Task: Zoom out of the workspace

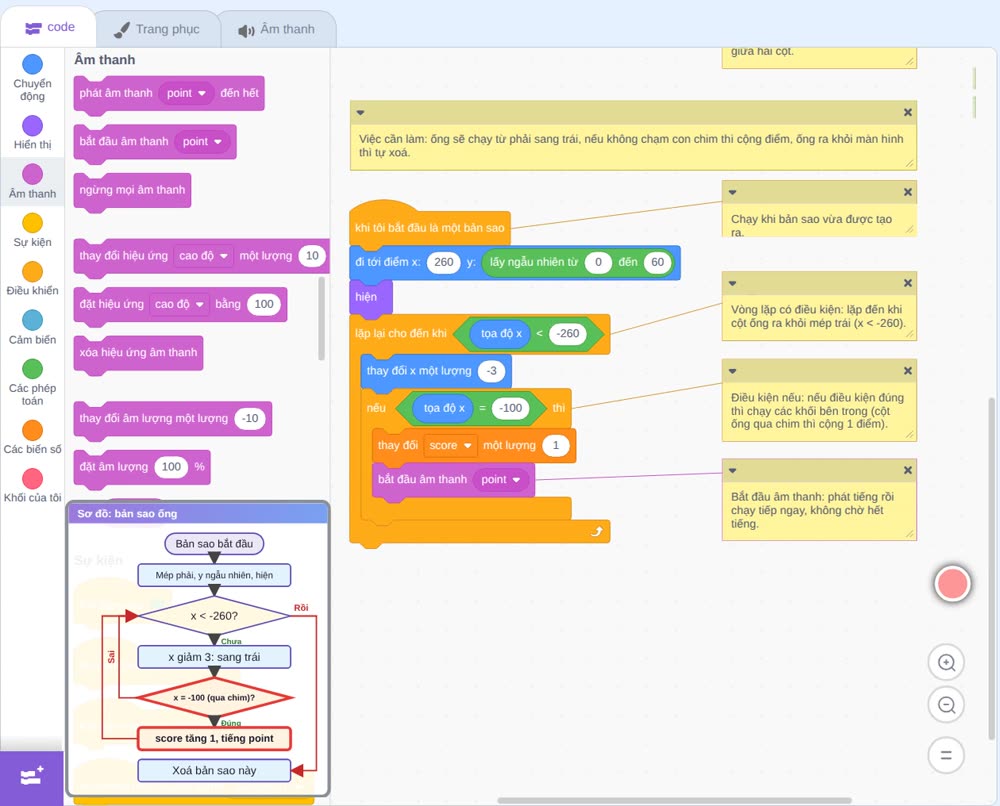Action: (x=946, y=705)
